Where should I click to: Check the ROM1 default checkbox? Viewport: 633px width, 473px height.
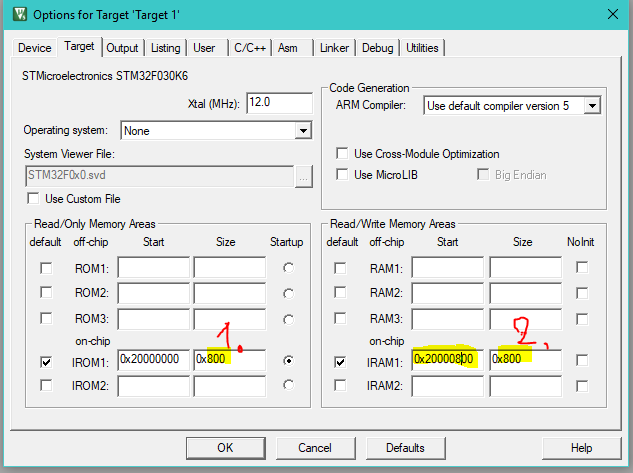(x=46, y=268)
